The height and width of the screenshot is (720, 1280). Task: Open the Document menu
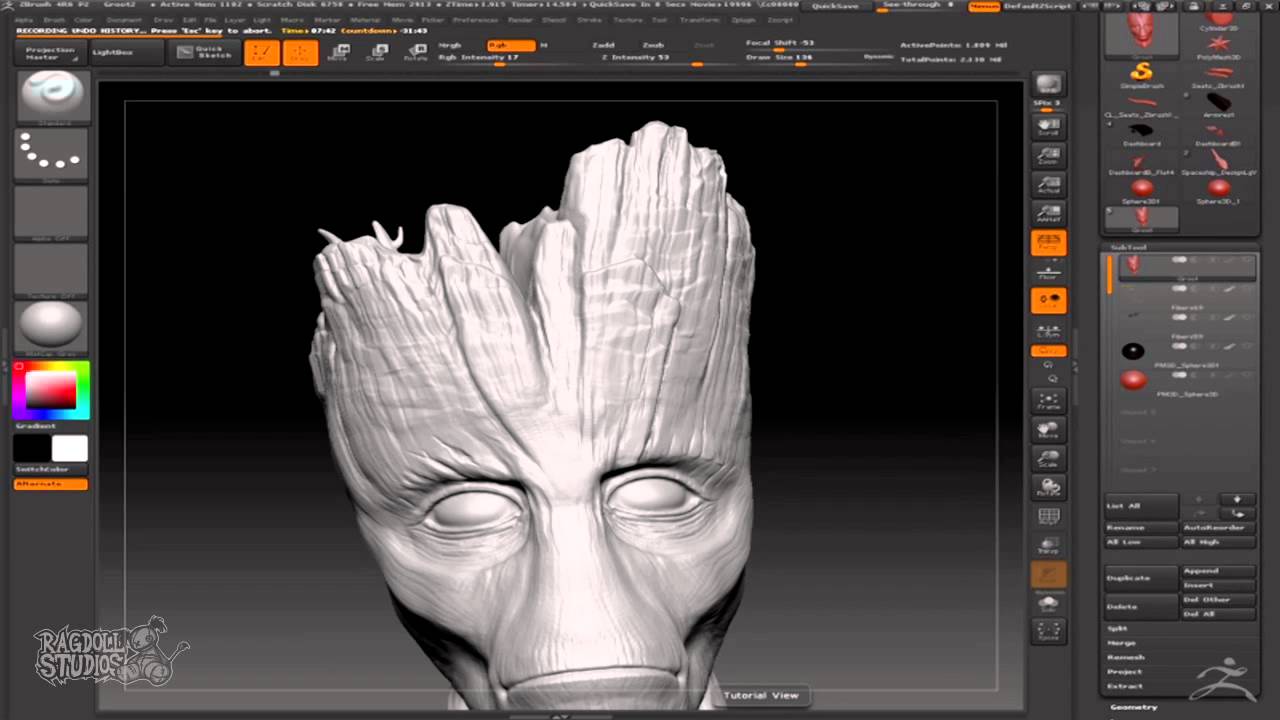(x=124, y=20)
